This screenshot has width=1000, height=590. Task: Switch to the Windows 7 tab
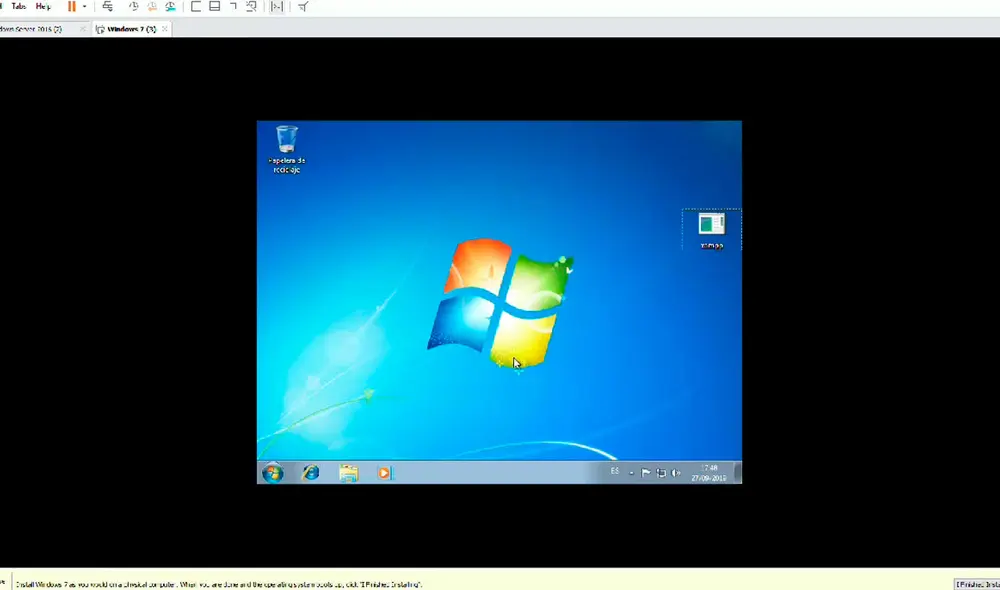(130, 29)
